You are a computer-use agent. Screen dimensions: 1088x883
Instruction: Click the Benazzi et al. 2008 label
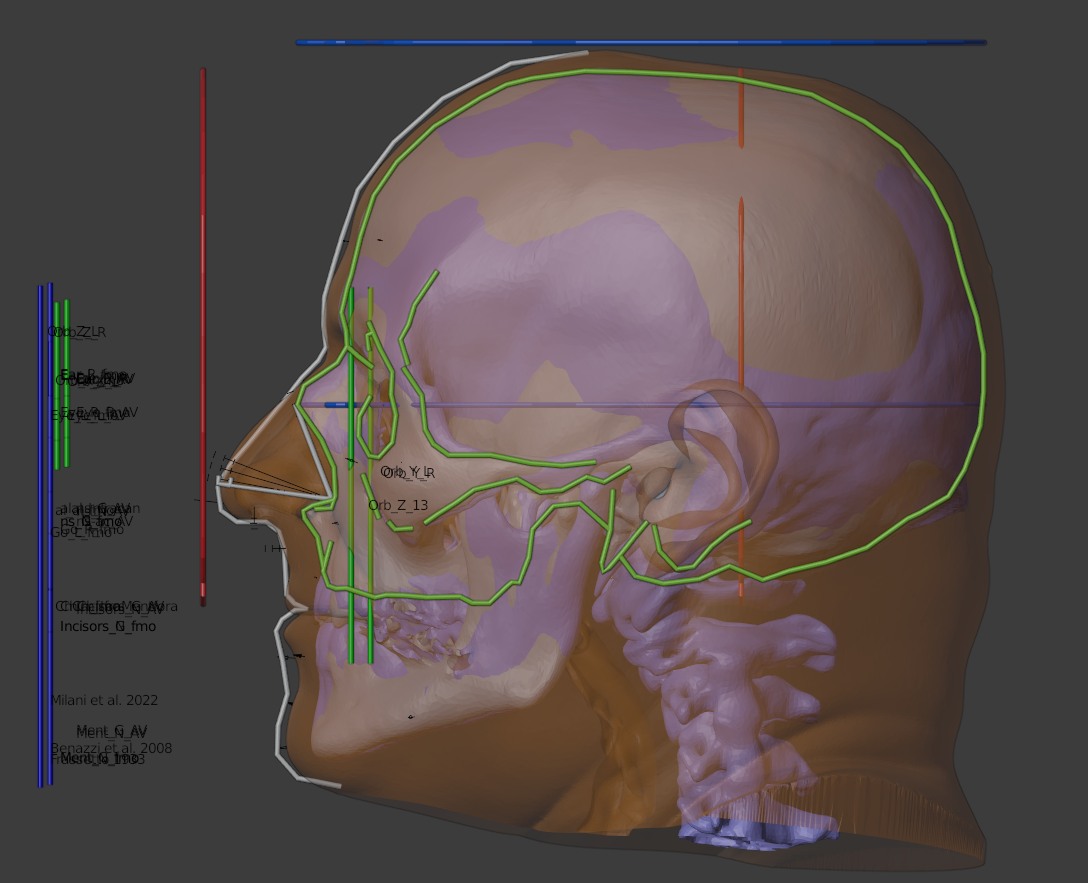111,748
